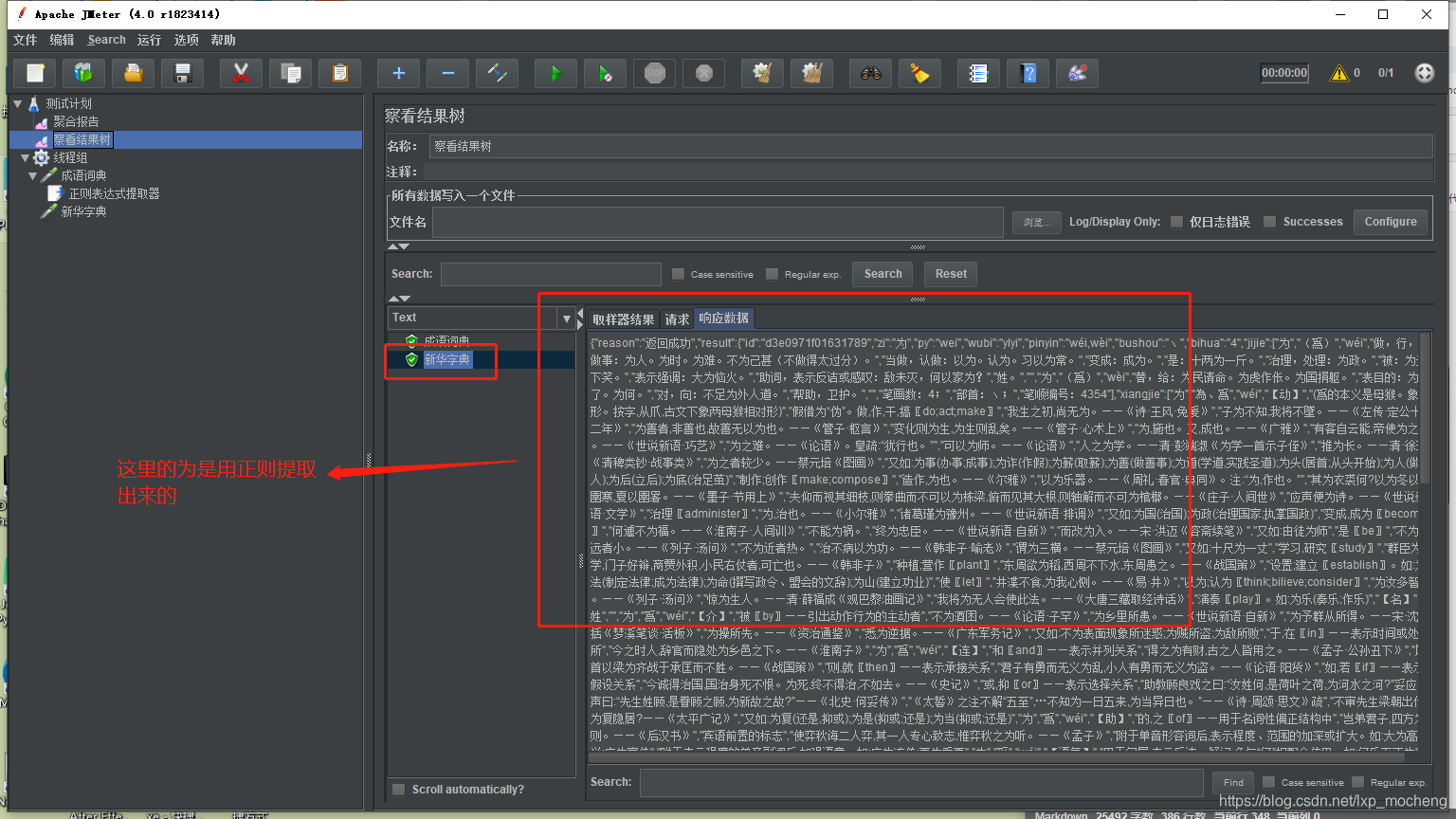The image size is (1456, 819).
Task: Click the Paste clipboard icon
Action: pos(339,73)
